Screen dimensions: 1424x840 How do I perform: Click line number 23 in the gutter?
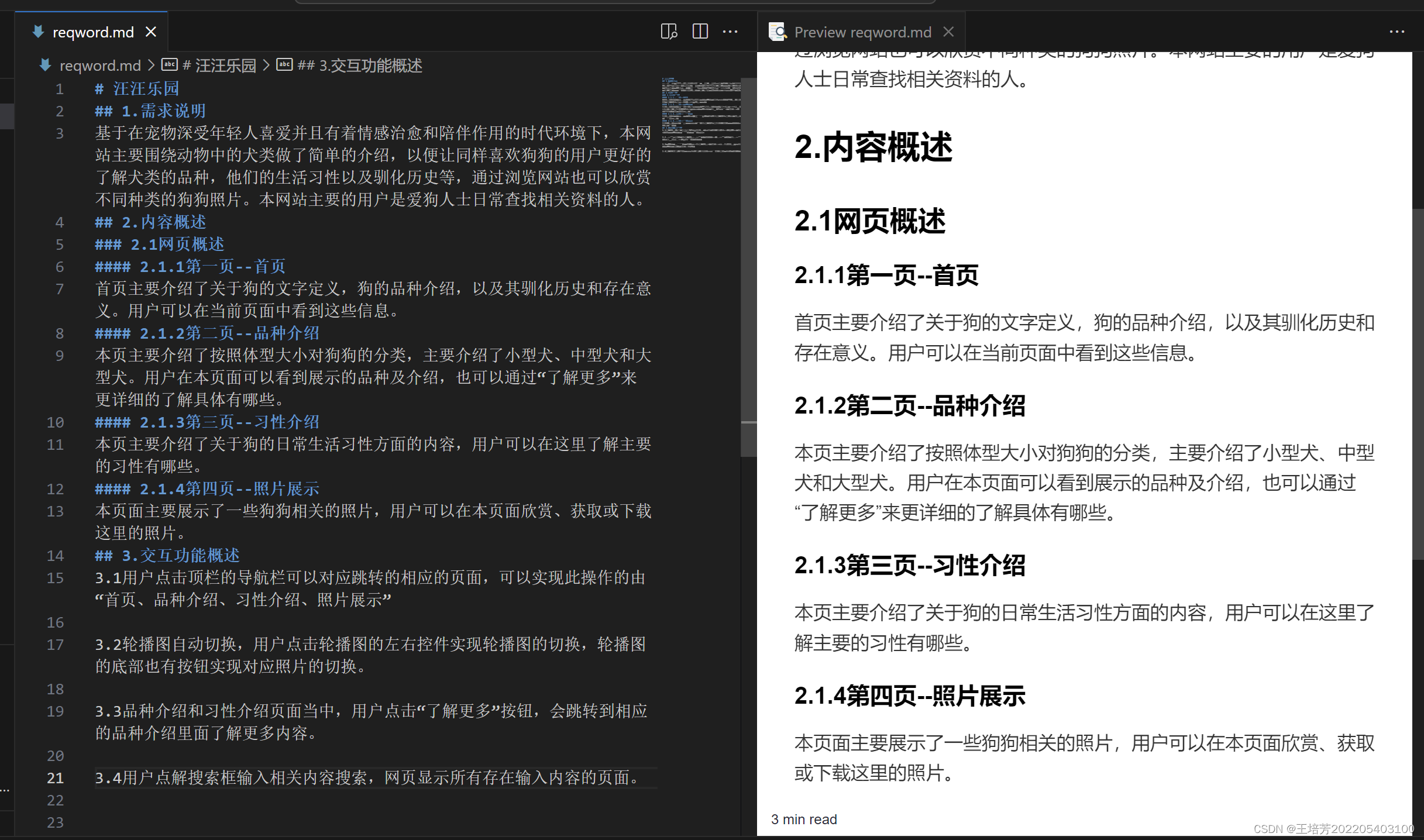click(x=55, y=822)
